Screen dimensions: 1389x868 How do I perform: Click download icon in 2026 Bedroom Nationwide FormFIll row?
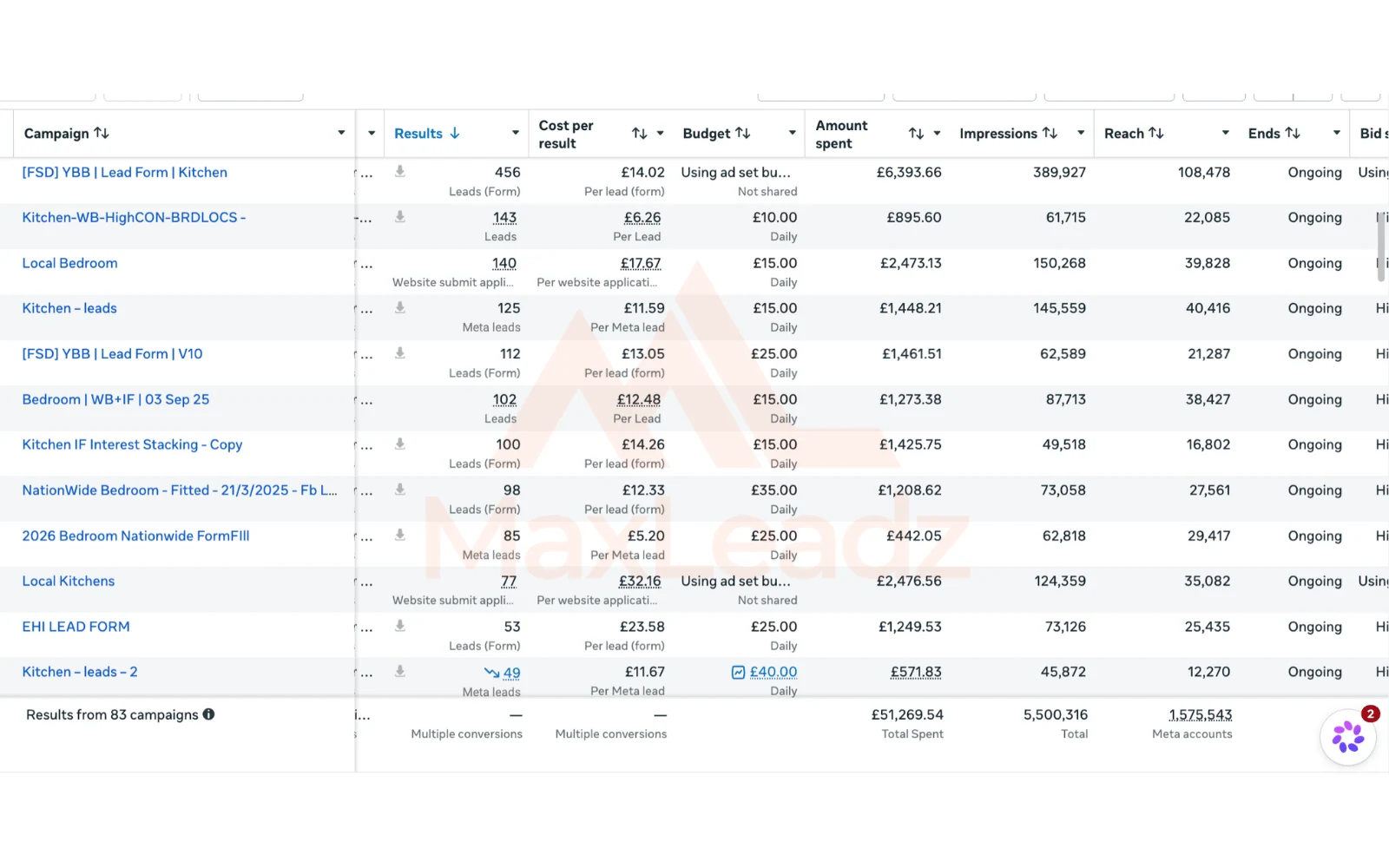tap(400, 535)
